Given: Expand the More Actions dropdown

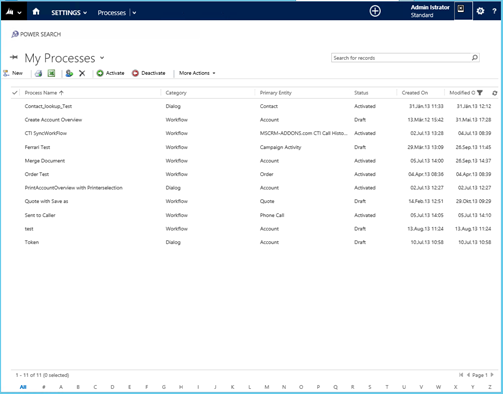Looking at the screenshot, I should [197, 73].
